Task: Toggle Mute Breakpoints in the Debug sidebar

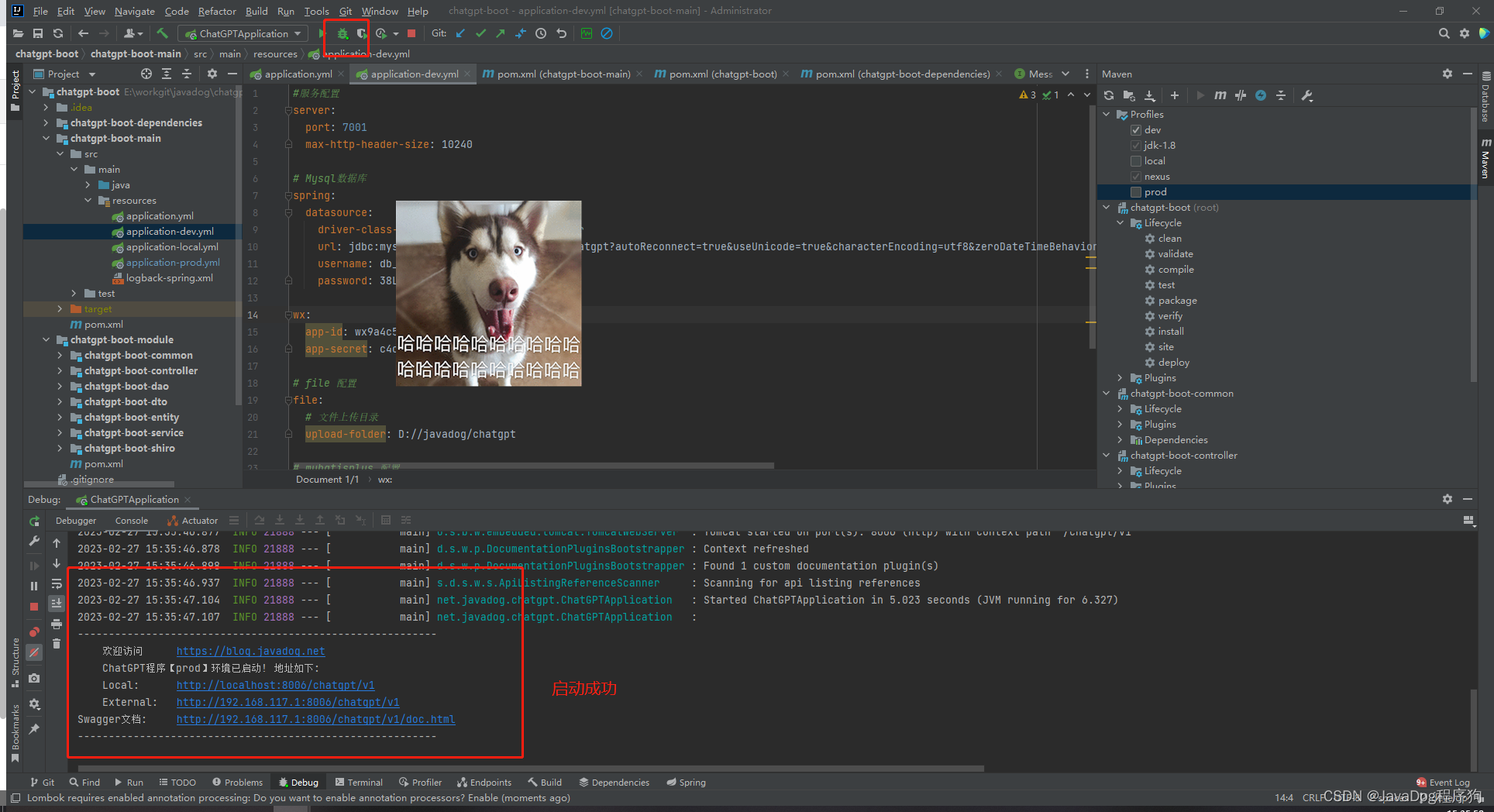Action: [x=34, y=652]
